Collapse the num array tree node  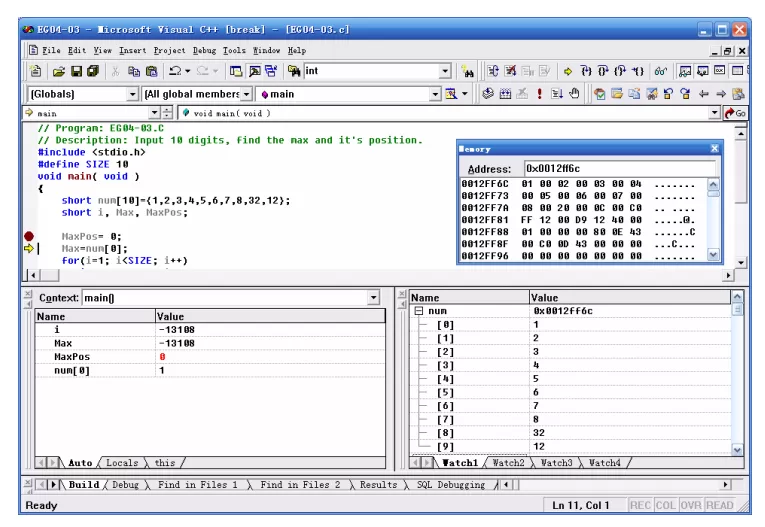click(419, 311)
